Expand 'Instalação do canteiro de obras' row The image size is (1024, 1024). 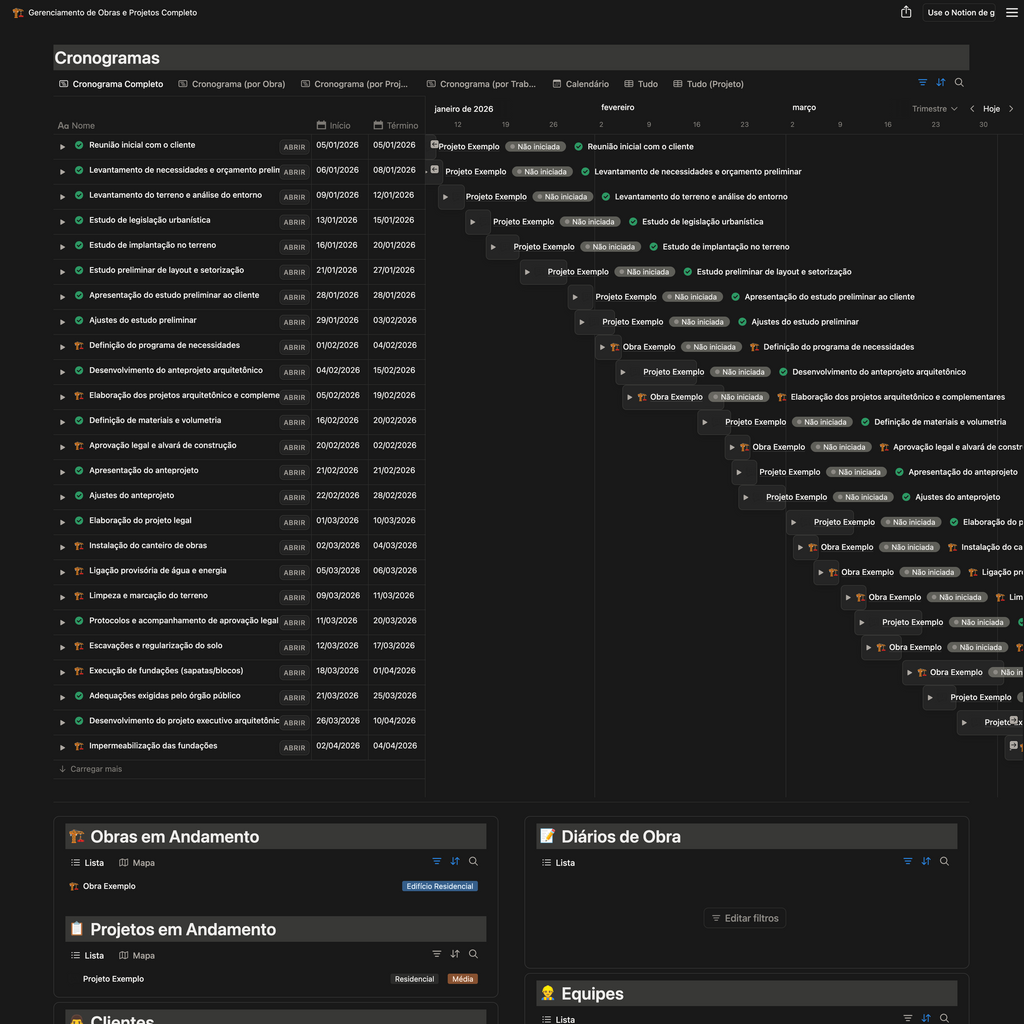62,546
